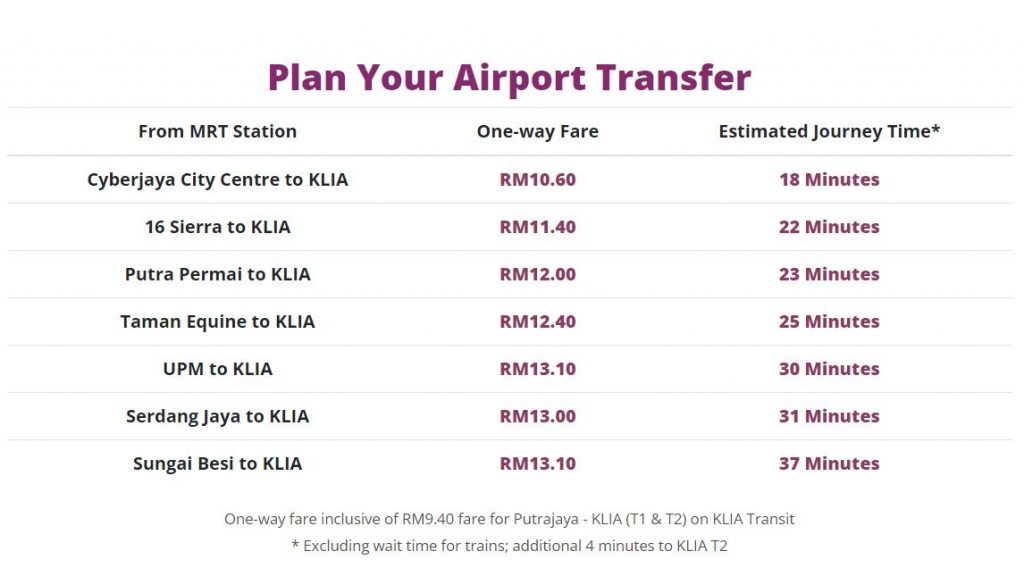Click the "18 Minutes" journey time

point(829,180)
